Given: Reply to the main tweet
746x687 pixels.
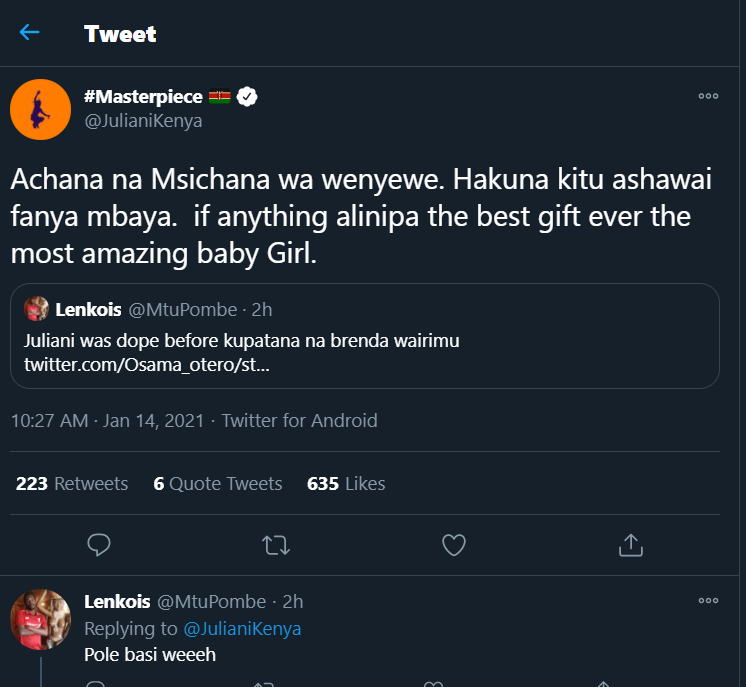Looking at the screenshot, I should coord(98,545).
